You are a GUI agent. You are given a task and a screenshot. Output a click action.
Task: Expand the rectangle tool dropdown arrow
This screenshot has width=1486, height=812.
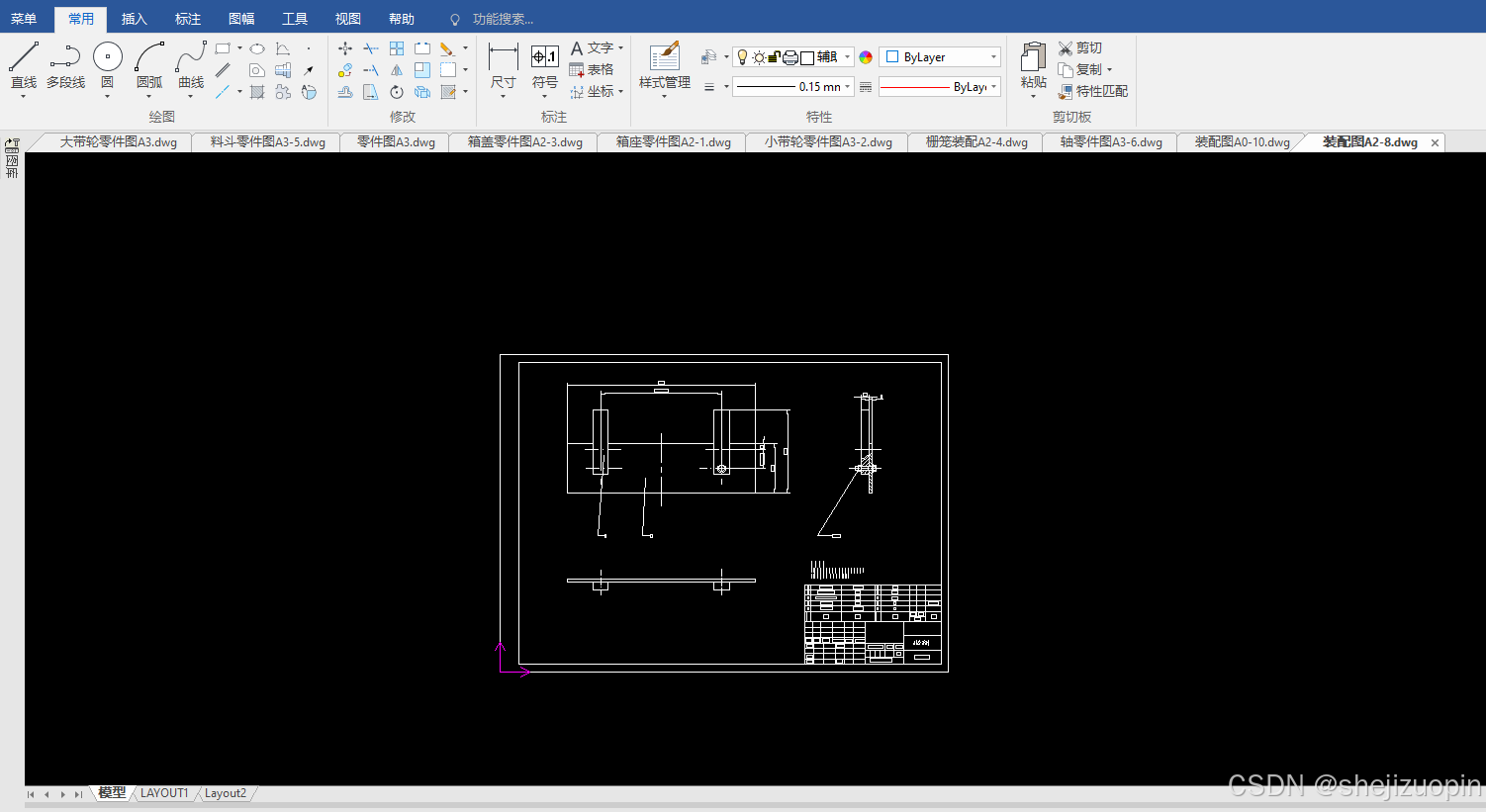[x=239, y=48]
